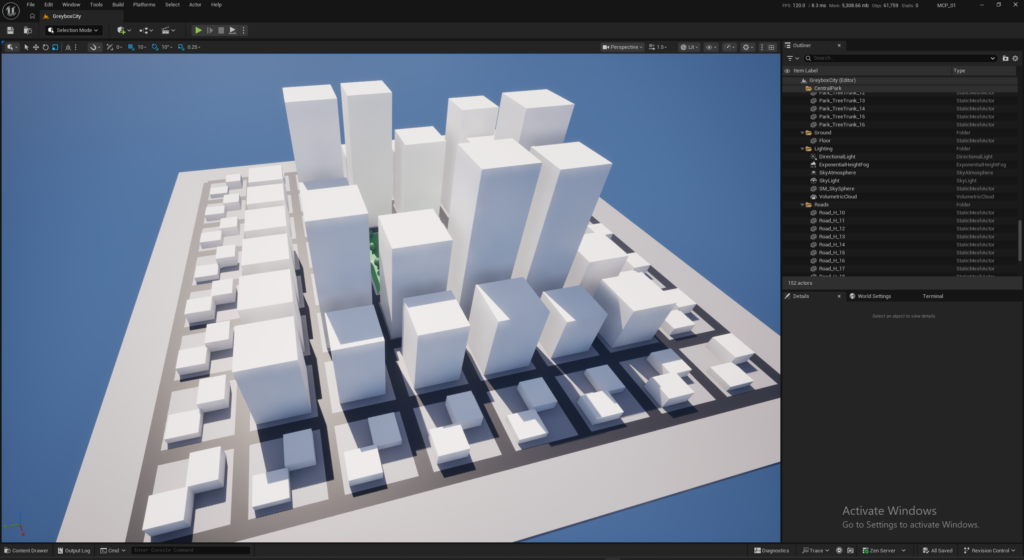The height and width of the screenshot is (560, 1024).
Task: Switch to the Terminal tab
Action: coord(933,296)
